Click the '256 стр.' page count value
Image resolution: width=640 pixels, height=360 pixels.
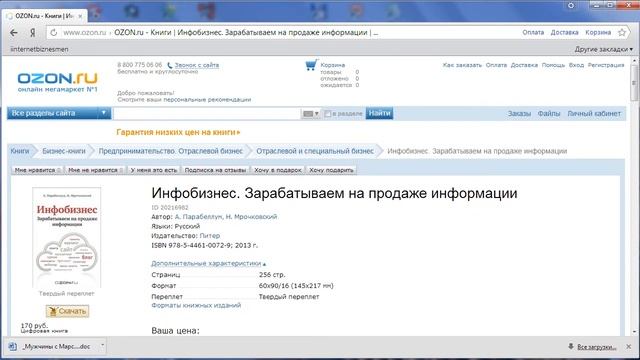tap(272, 275)
